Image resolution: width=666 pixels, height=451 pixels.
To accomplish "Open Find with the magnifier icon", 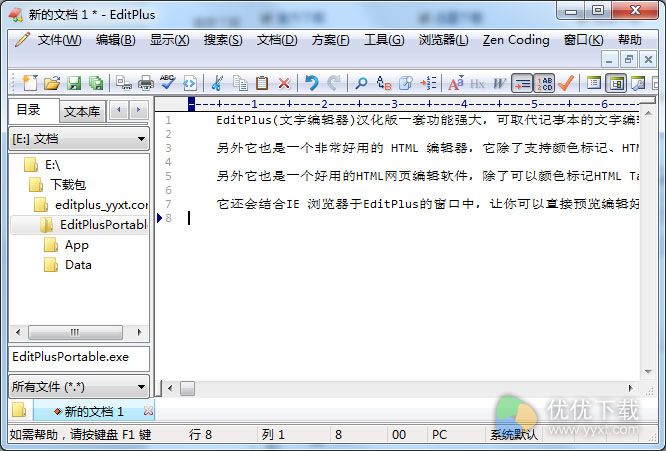I will [361, 83].
